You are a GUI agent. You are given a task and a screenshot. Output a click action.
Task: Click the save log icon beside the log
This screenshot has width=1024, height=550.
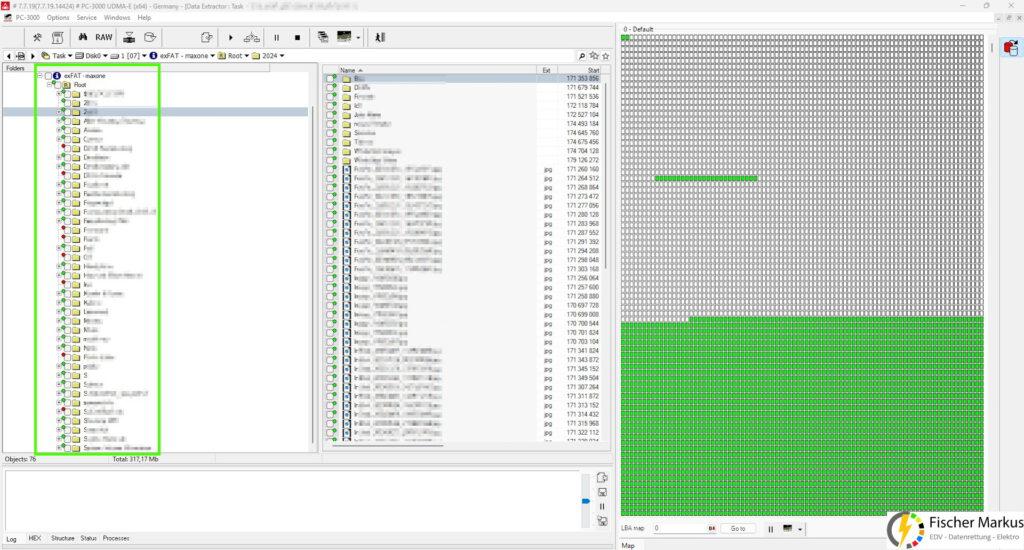(602, 492)
